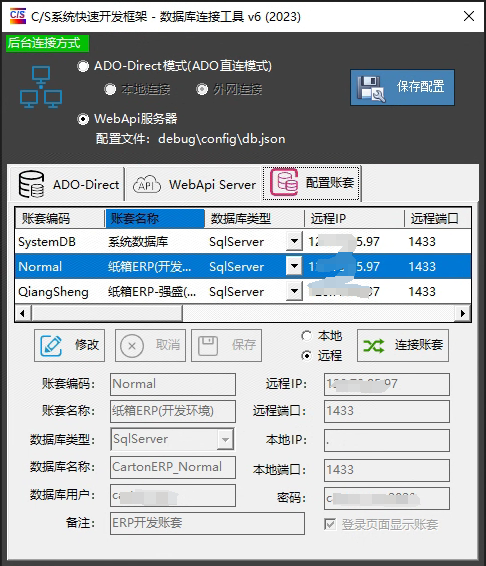Viewport: 486px width, 566px height.
Task: Switch to the ADO-Direct tab
Action: (68, 184)
